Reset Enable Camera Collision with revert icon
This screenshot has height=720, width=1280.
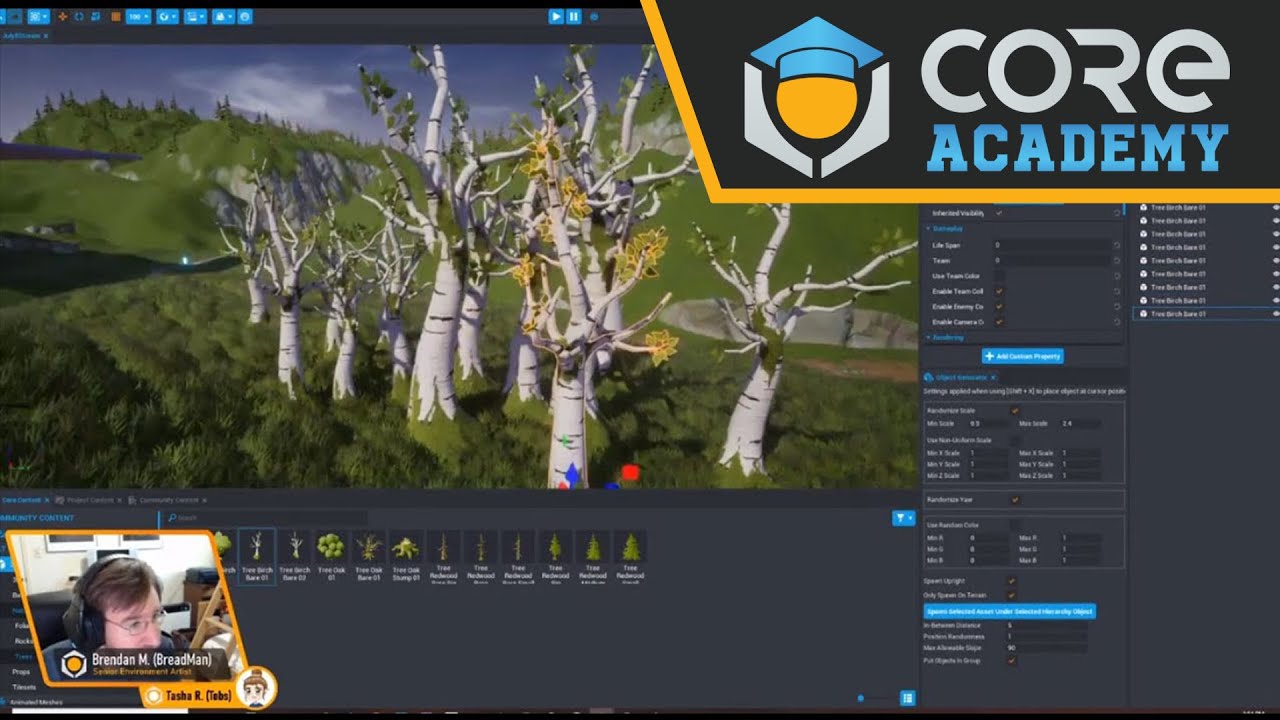click(x=1116, y=322)
